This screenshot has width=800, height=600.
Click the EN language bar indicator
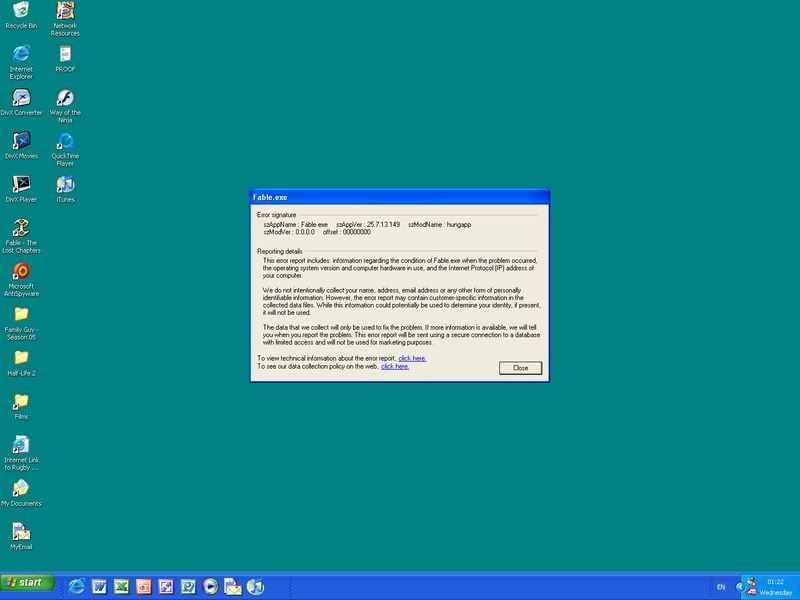click(721, 587)
